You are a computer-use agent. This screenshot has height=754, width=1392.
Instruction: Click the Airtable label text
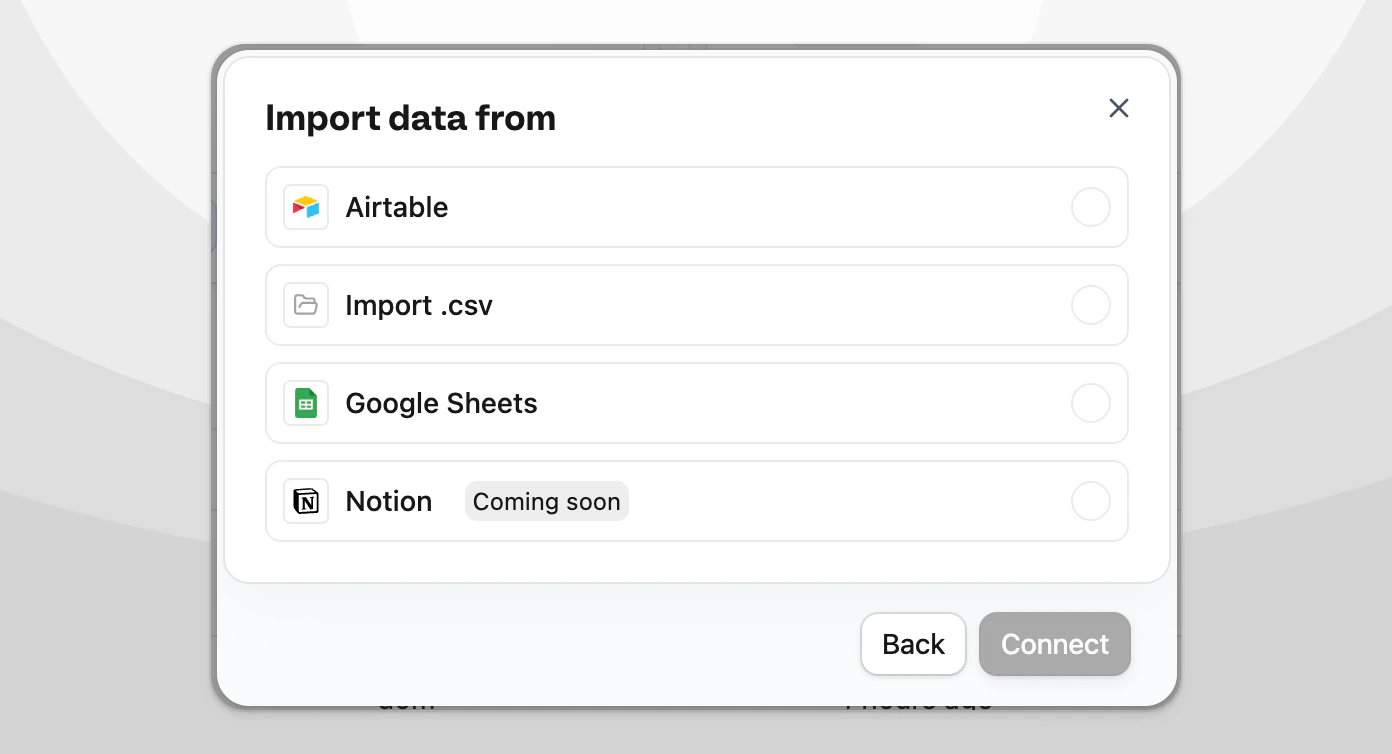(x=396, y=207)
